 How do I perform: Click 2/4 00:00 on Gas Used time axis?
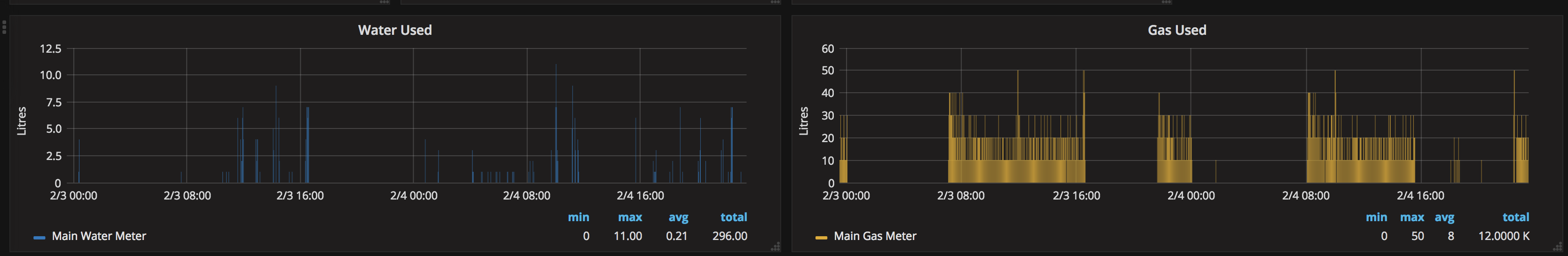(x=1191, y=196)
